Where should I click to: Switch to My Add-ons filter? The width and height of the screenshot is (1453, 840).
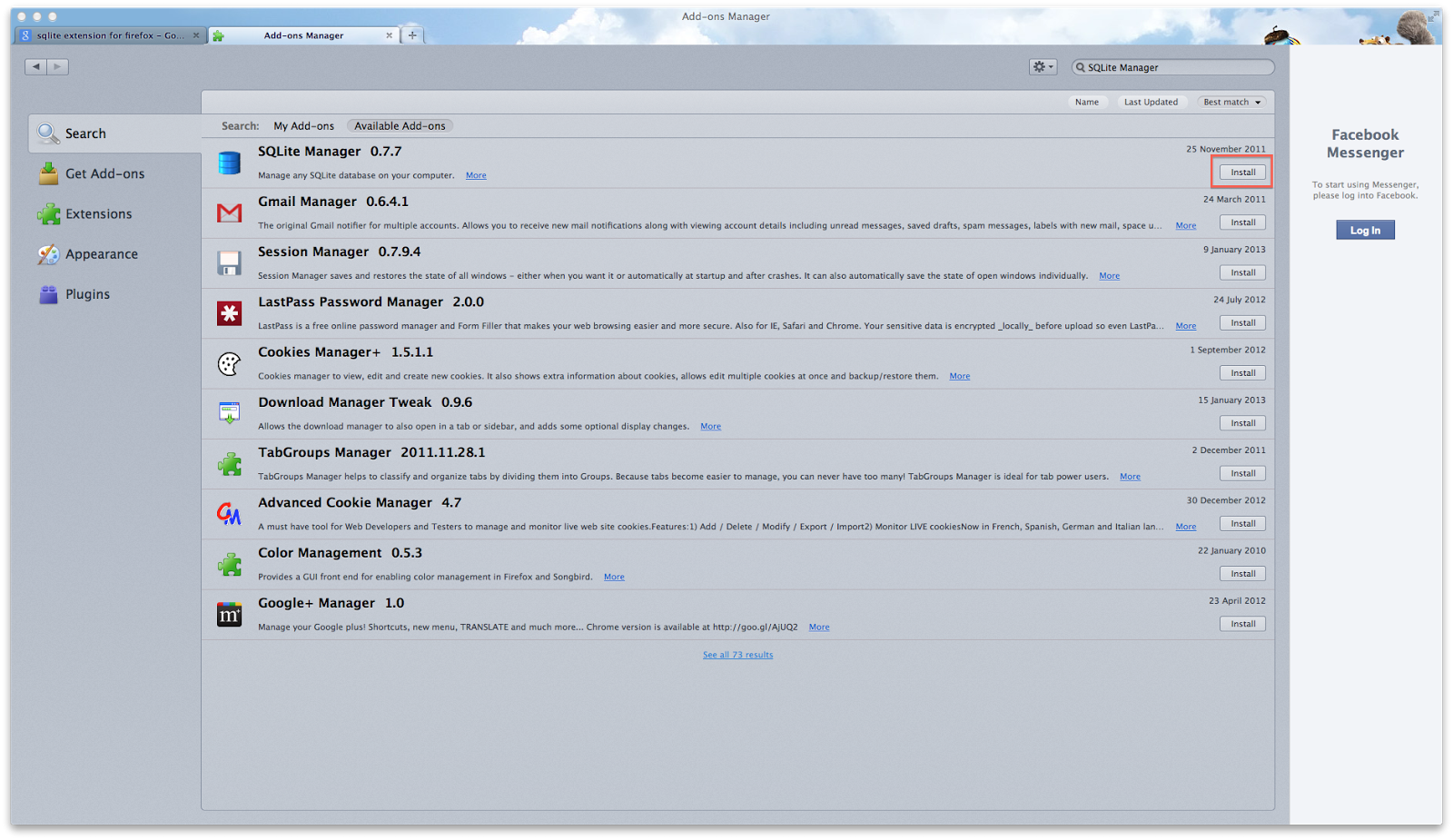point(303,126)
